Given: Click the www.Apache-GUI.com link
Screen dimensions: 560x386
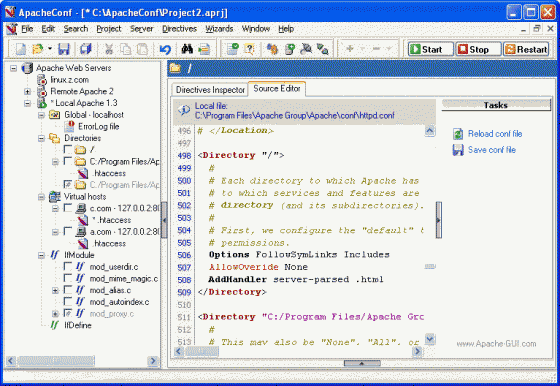Looking at the screenshot, I should pyautogui.click(x=496, y=344).
